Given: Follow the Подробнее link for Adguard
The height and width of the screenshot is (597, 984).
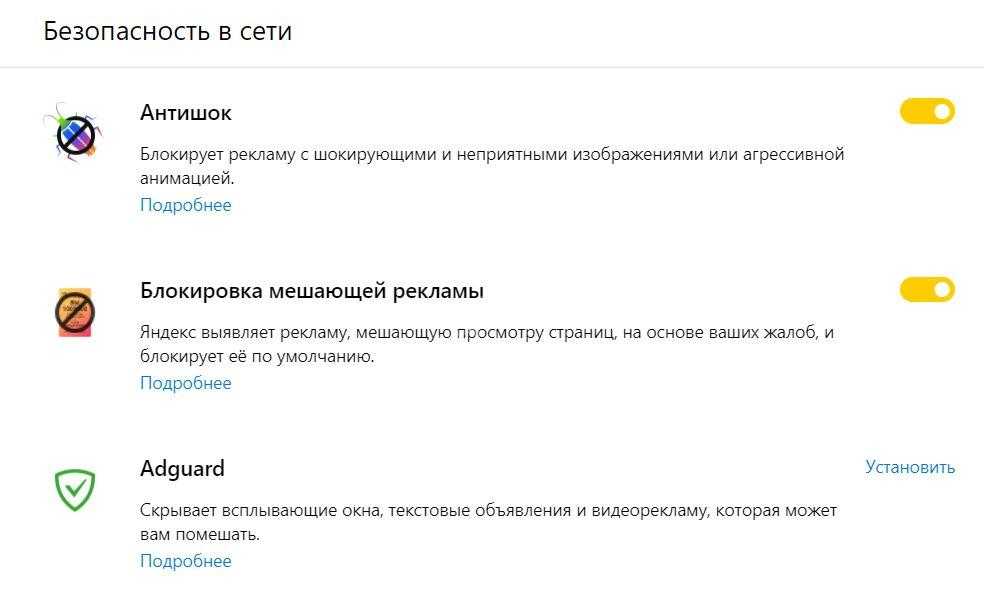Looking at the screenshot, I should [x=185, y=561].
